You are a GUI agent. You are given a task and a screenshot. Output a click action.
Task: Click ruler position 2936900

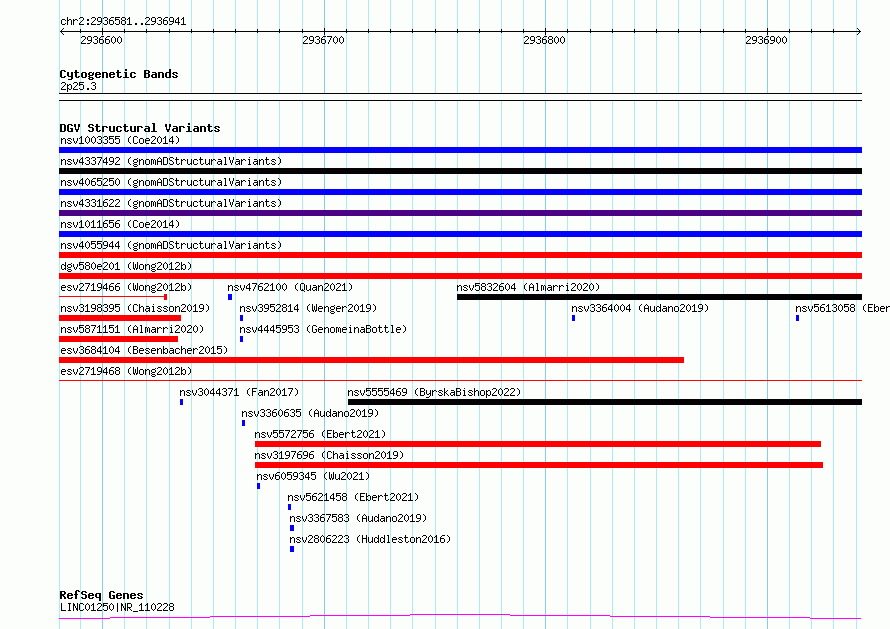[x=766, y=40]
